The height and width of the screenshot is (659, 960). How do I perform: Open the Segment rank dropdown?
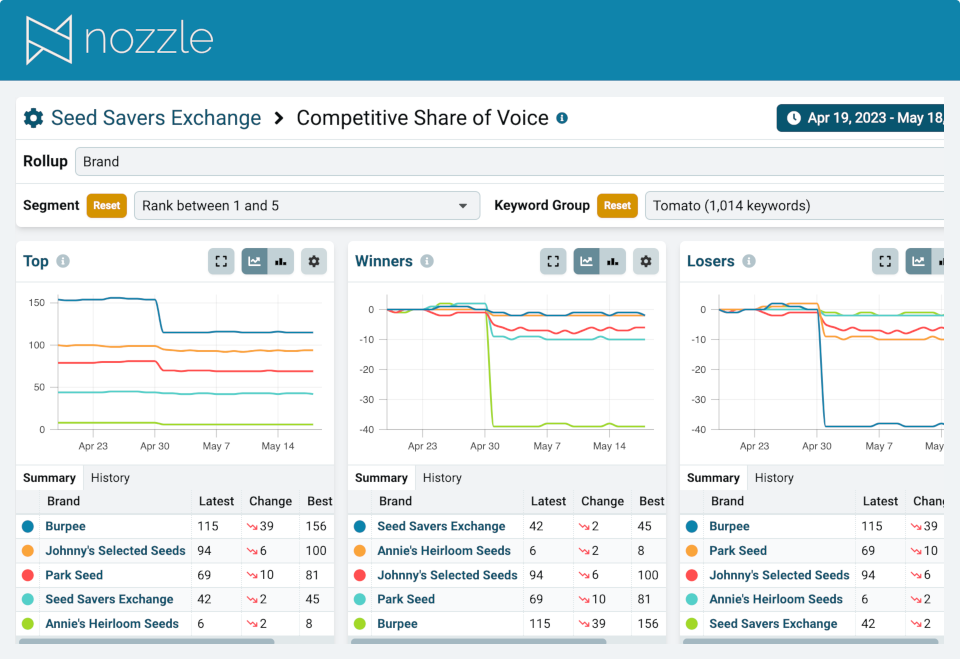307,206
